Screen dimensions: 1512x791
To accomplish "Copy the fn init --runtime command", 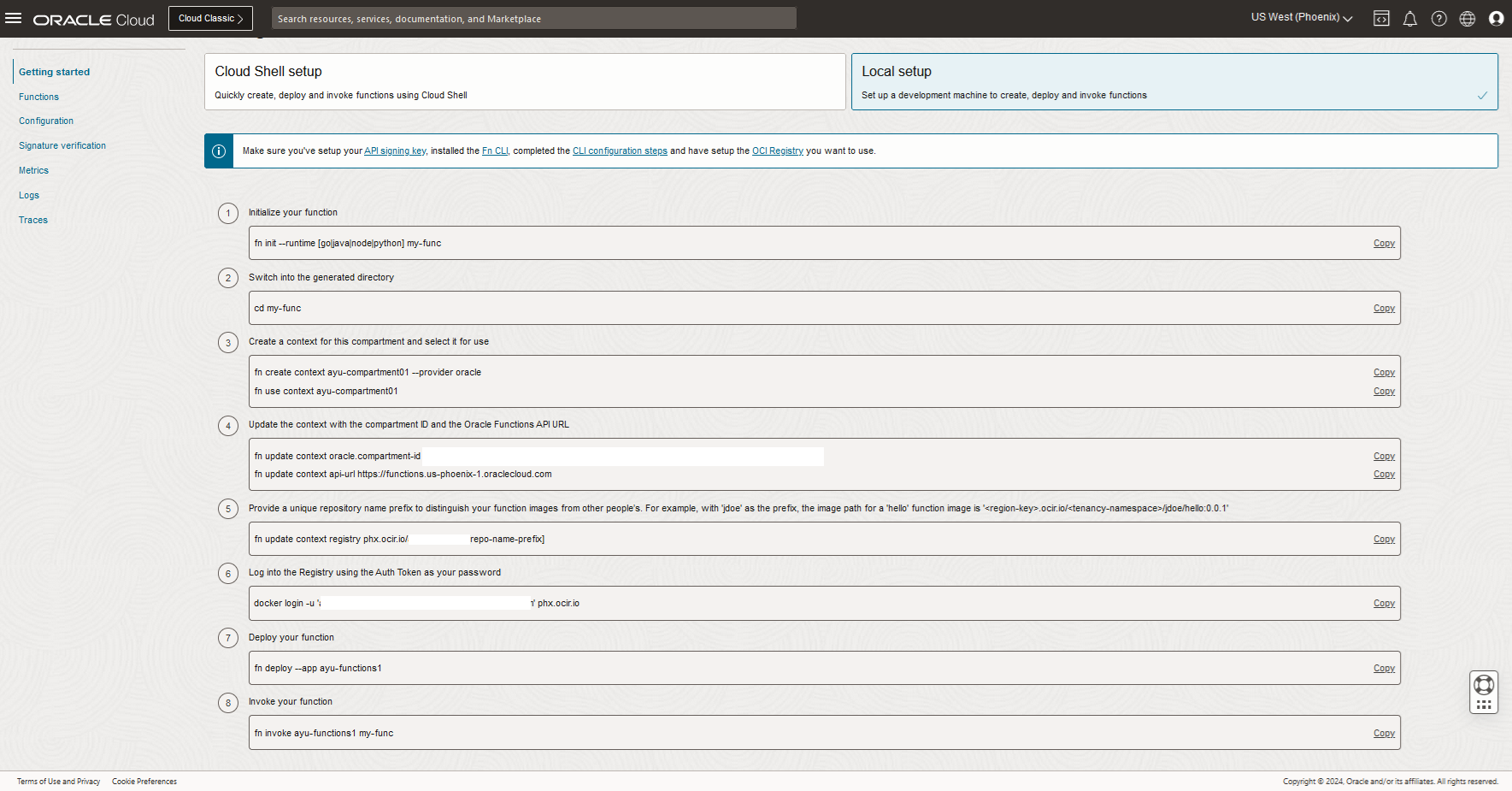I will point(1384,244).
